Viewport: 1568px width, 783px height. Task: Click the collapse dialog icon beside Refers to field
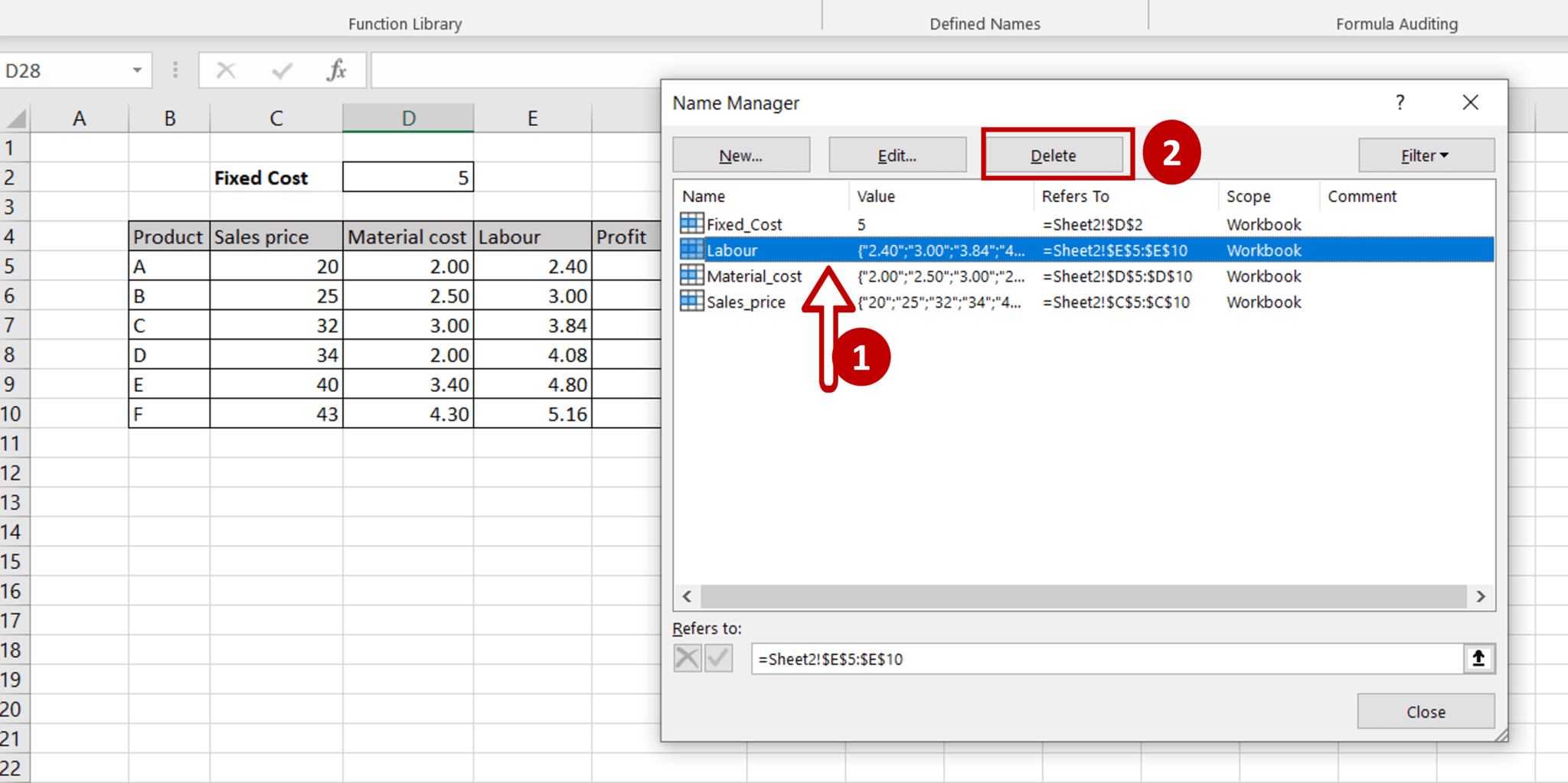(1478, 658)
